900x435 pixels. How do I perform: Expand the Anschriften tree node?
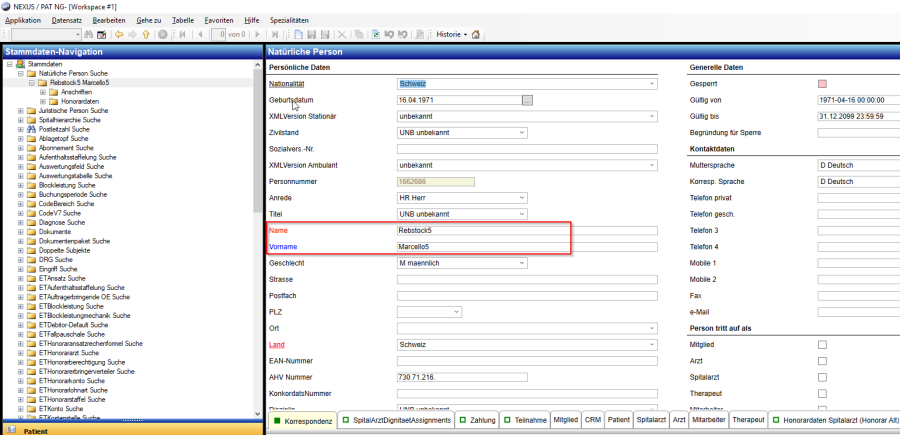click(x=42, y=92)
